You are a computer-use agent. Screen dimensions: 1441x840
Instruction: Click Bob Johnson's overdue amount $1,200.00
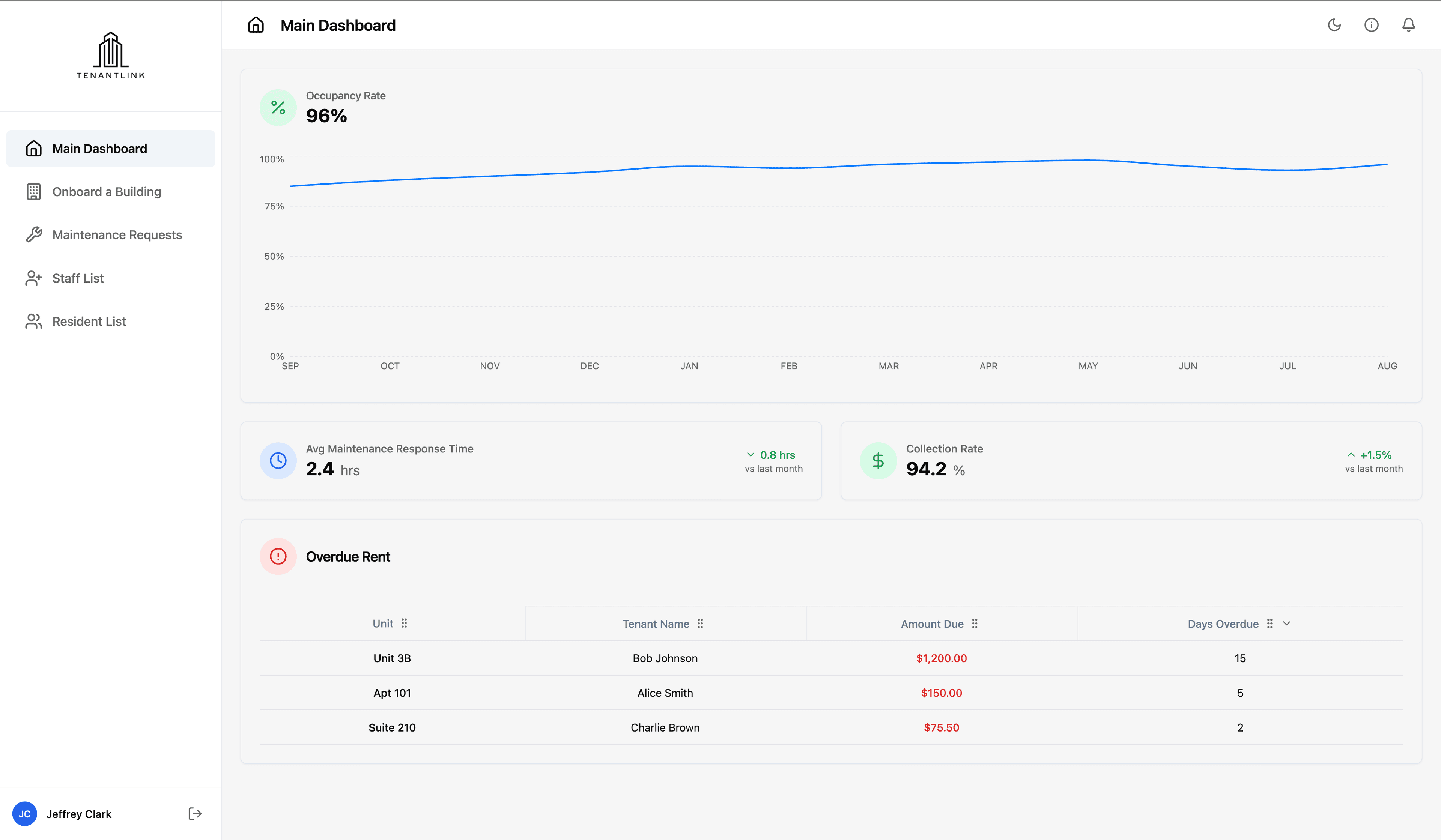[x=941, y=658]
